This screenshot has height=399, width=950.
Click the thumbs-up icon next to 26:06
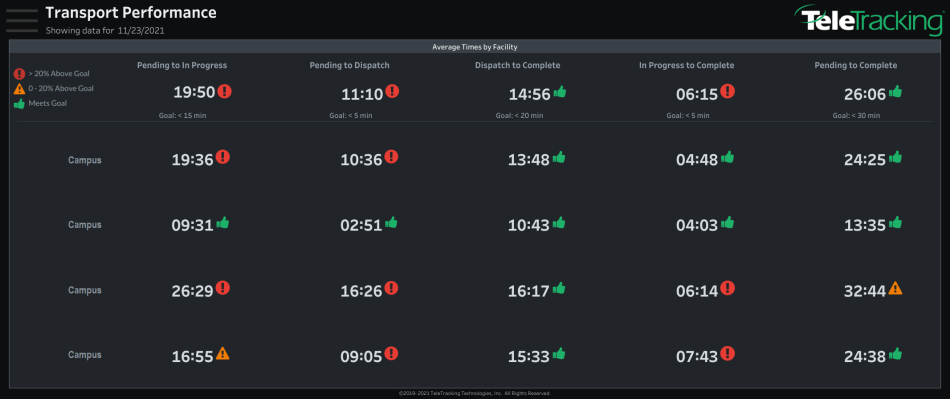[895, 92]
